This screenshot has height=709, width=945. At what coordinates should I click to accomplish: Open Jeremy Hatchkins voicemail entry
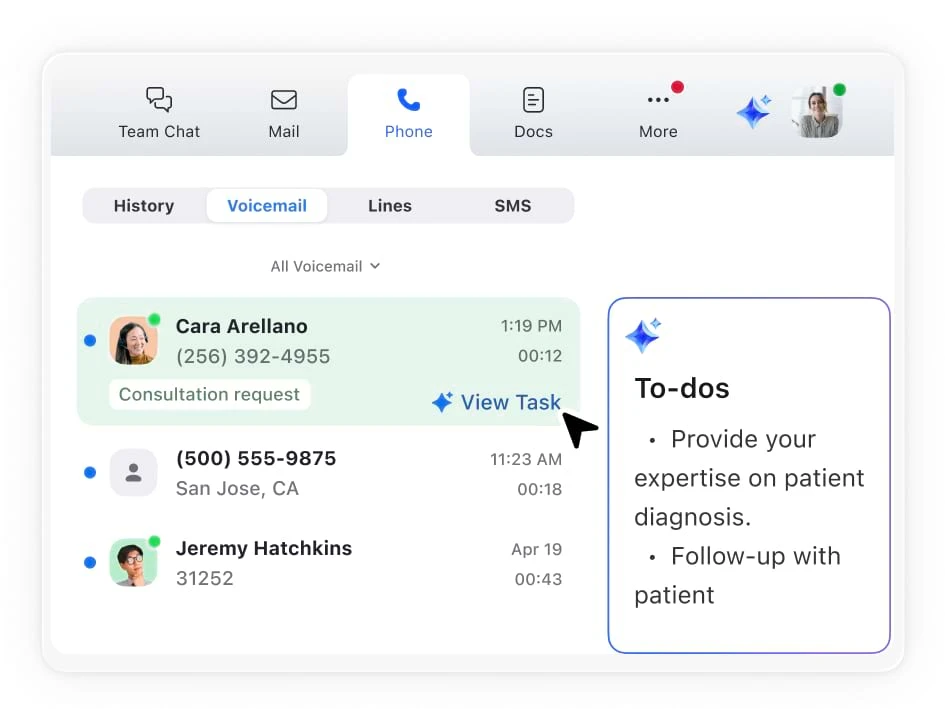click(x=330, y=562)
